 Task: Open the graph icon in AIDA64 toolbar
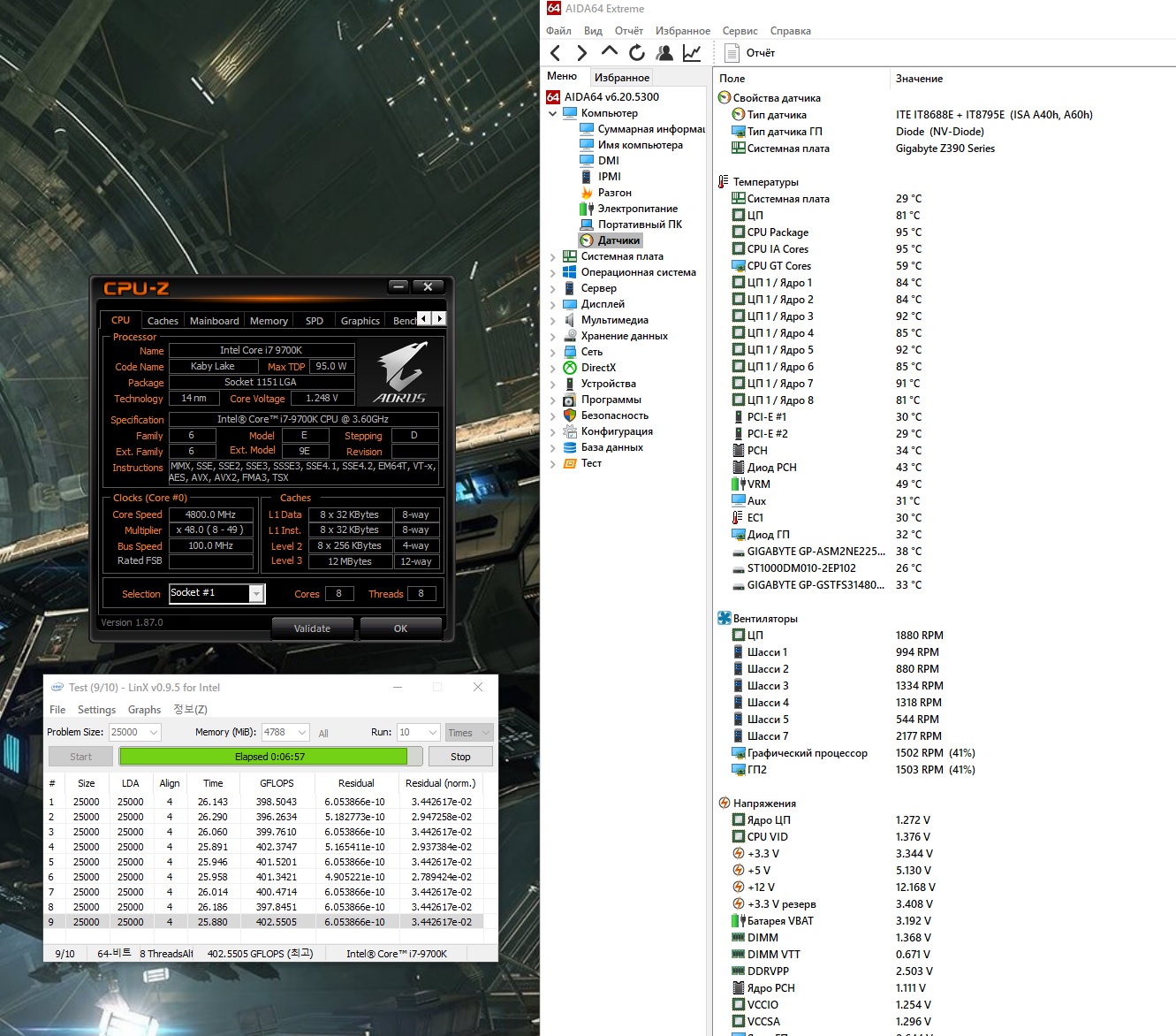pyautogui.click(x=692, y=53)
